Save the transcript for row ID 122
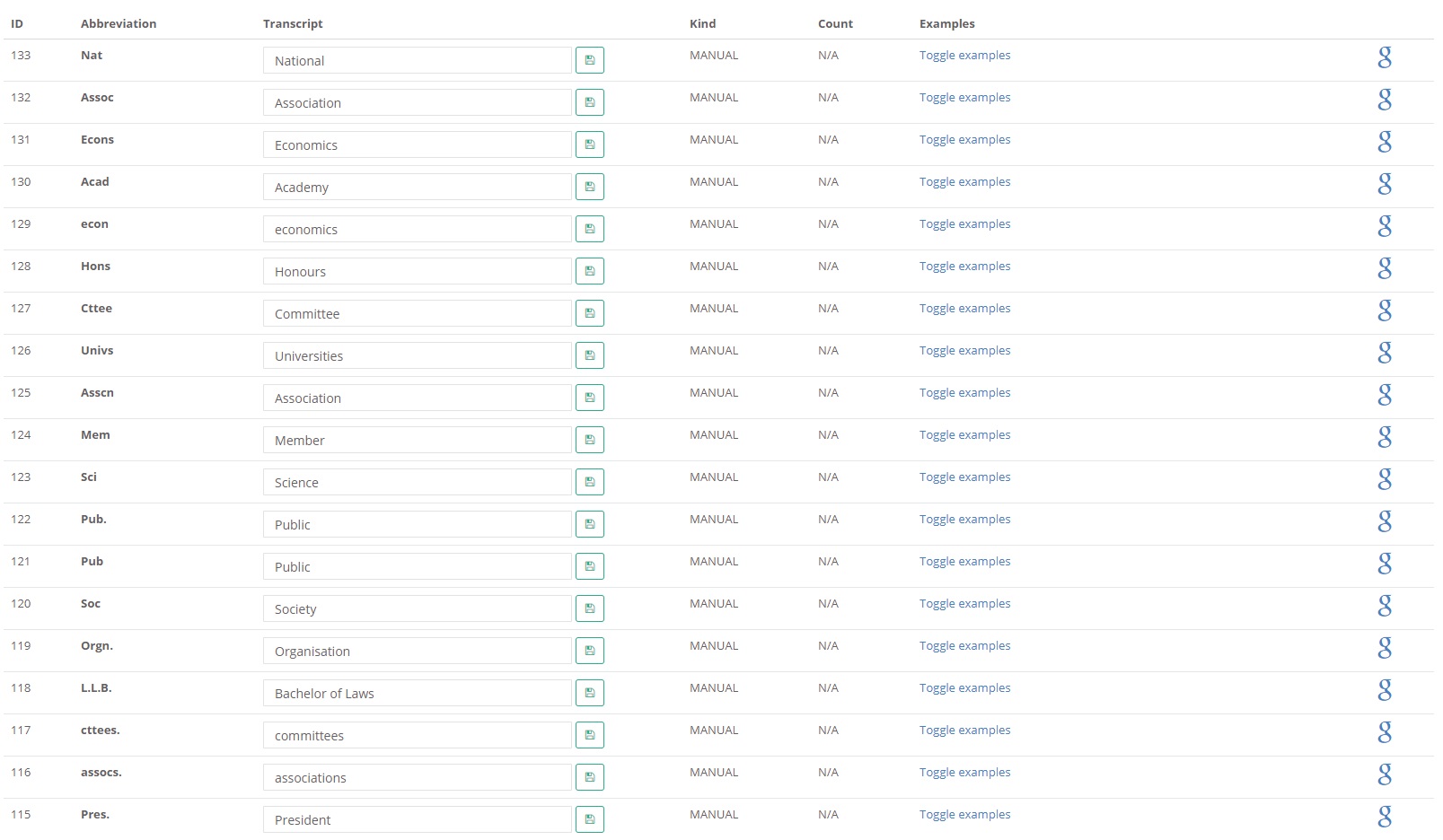The height and width of the screenshot is (840, 1443). (590, 524)
